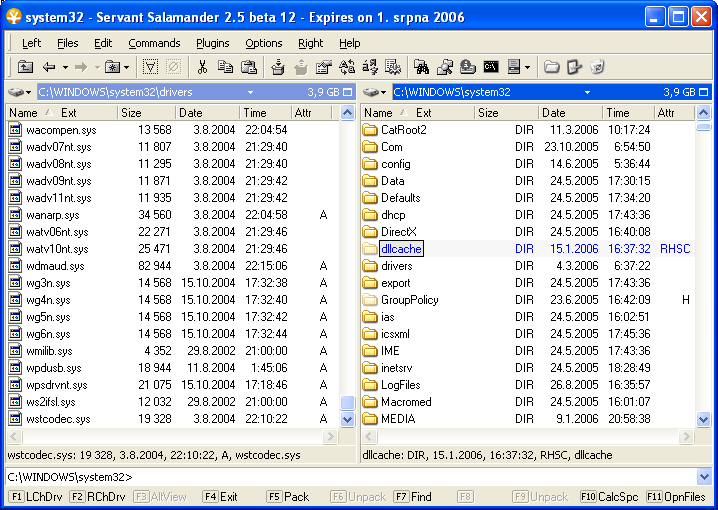Click the F1 LChDrv button
718x510 pixels.
click(36, 497)
